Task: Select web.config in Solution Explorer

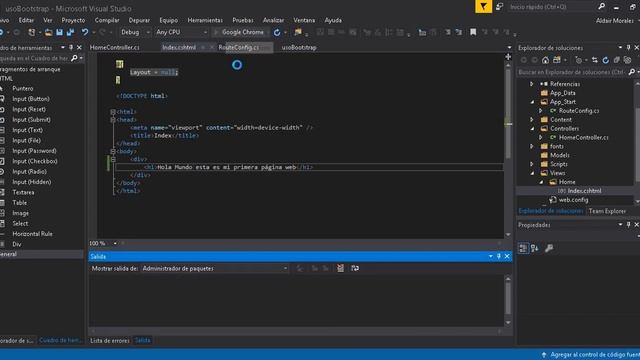Action: click(573, 200)
